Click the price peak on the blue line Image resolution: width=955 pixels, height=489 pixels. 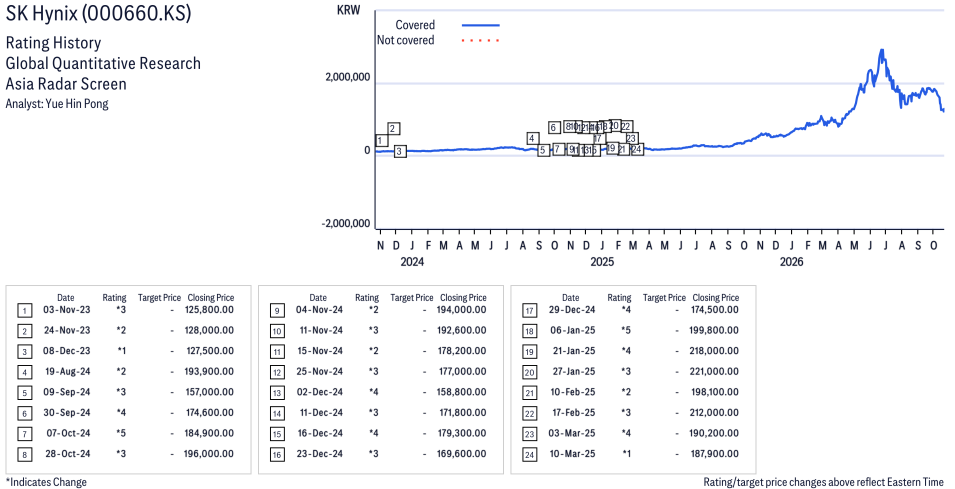[881, 51]
